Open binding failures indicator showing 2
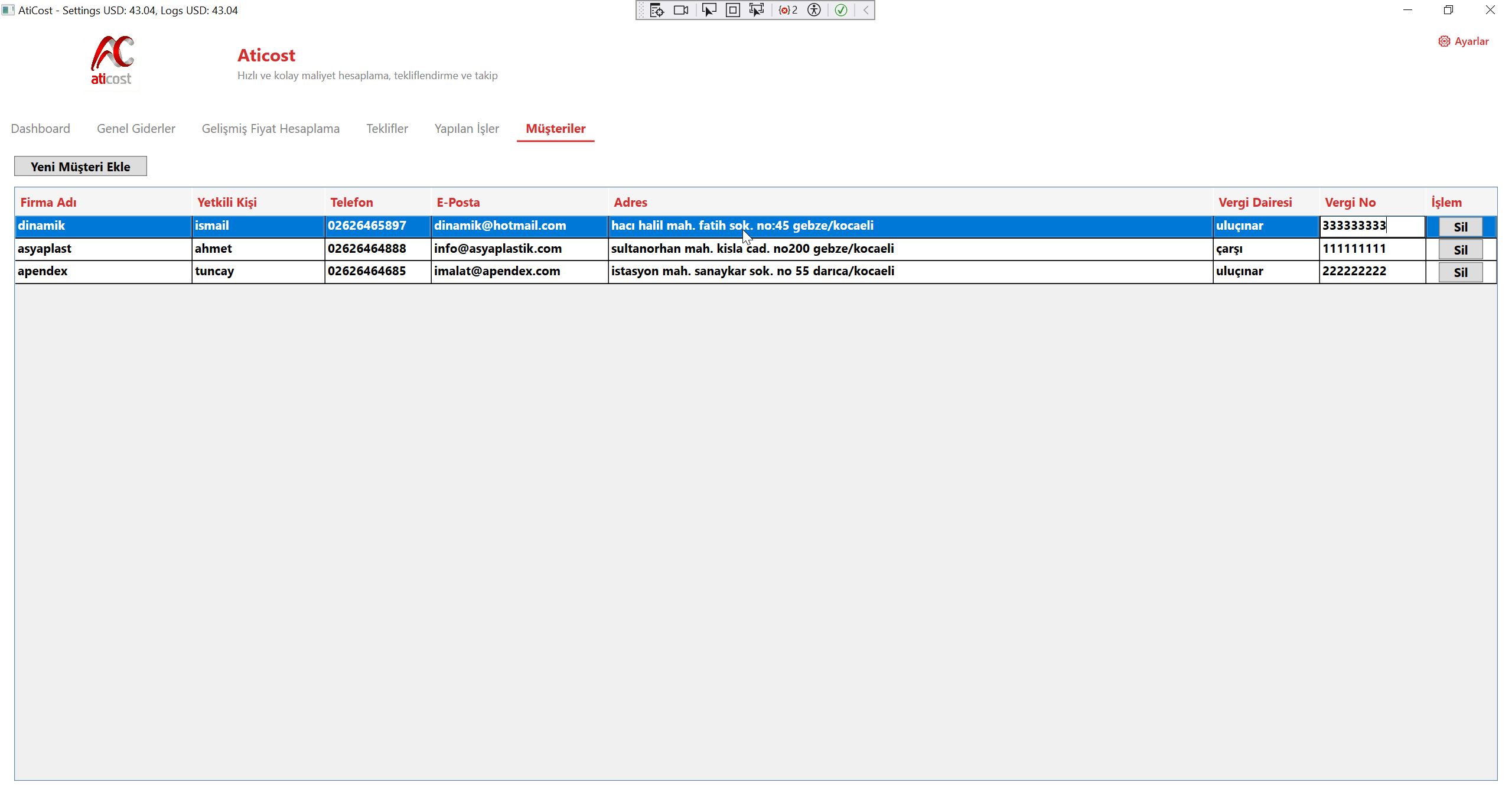This screenshot has height=795, width=1512. (788, 10)
